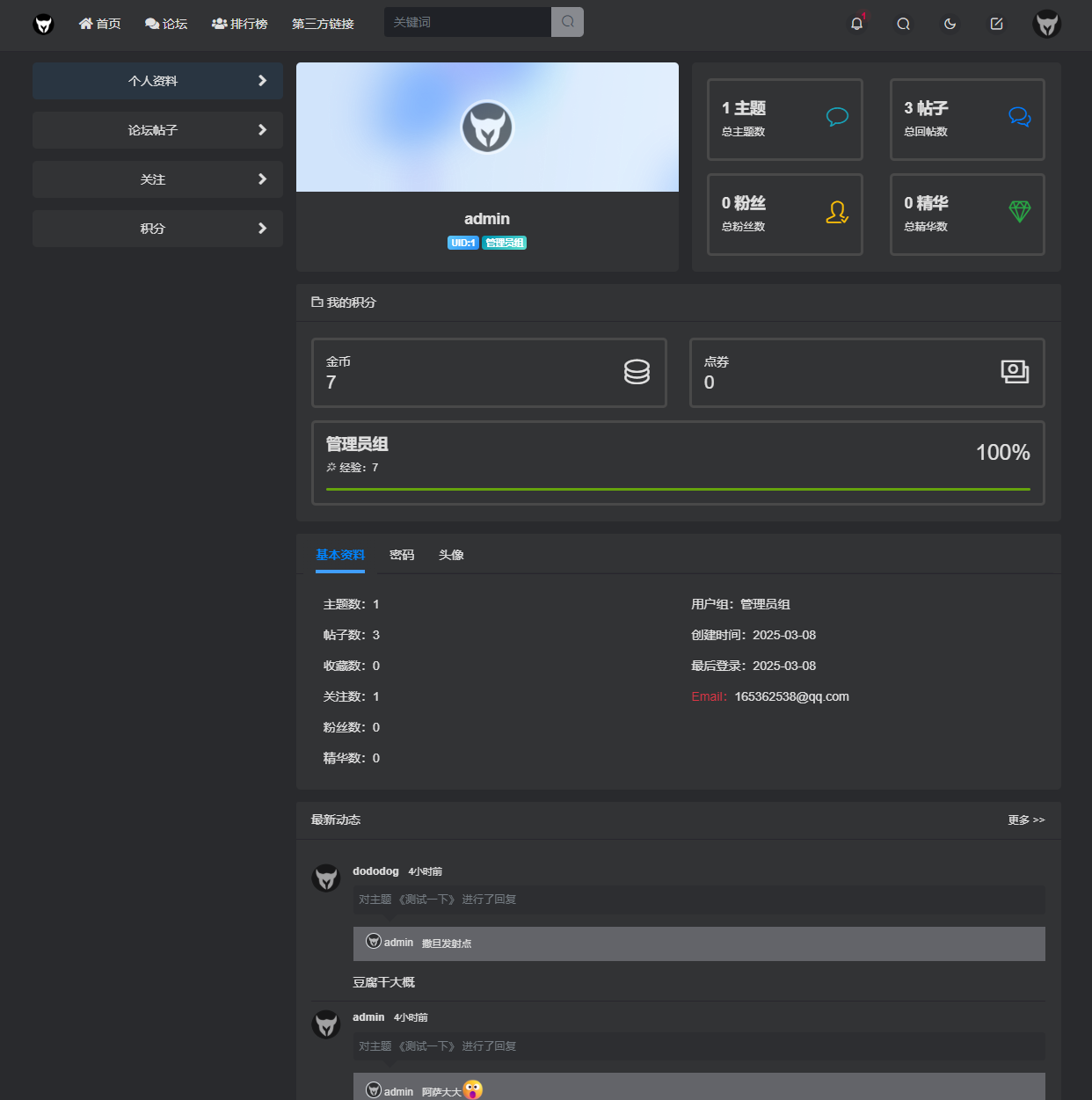Click the site logo in the navbar
Image resolution: width=1092 pixels, height=1100 pixels.
(43, 24)
